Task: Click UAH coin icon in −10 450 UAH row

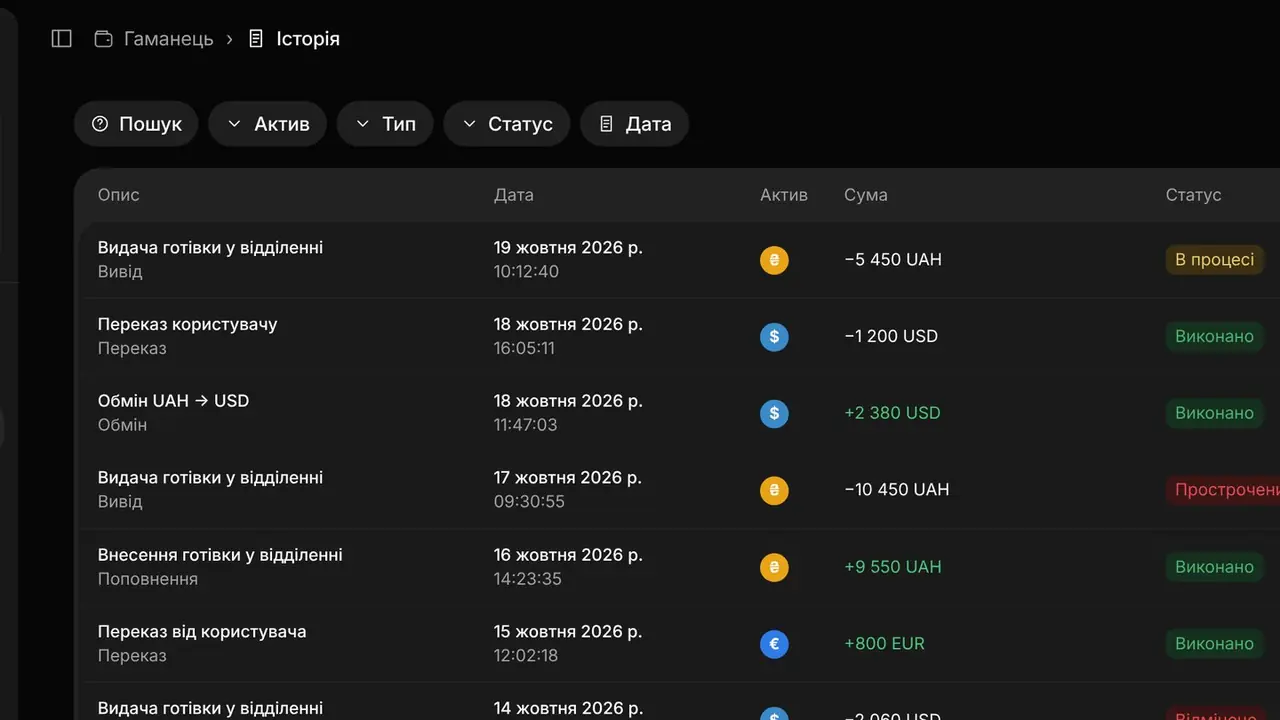Action: pos(774,491)
